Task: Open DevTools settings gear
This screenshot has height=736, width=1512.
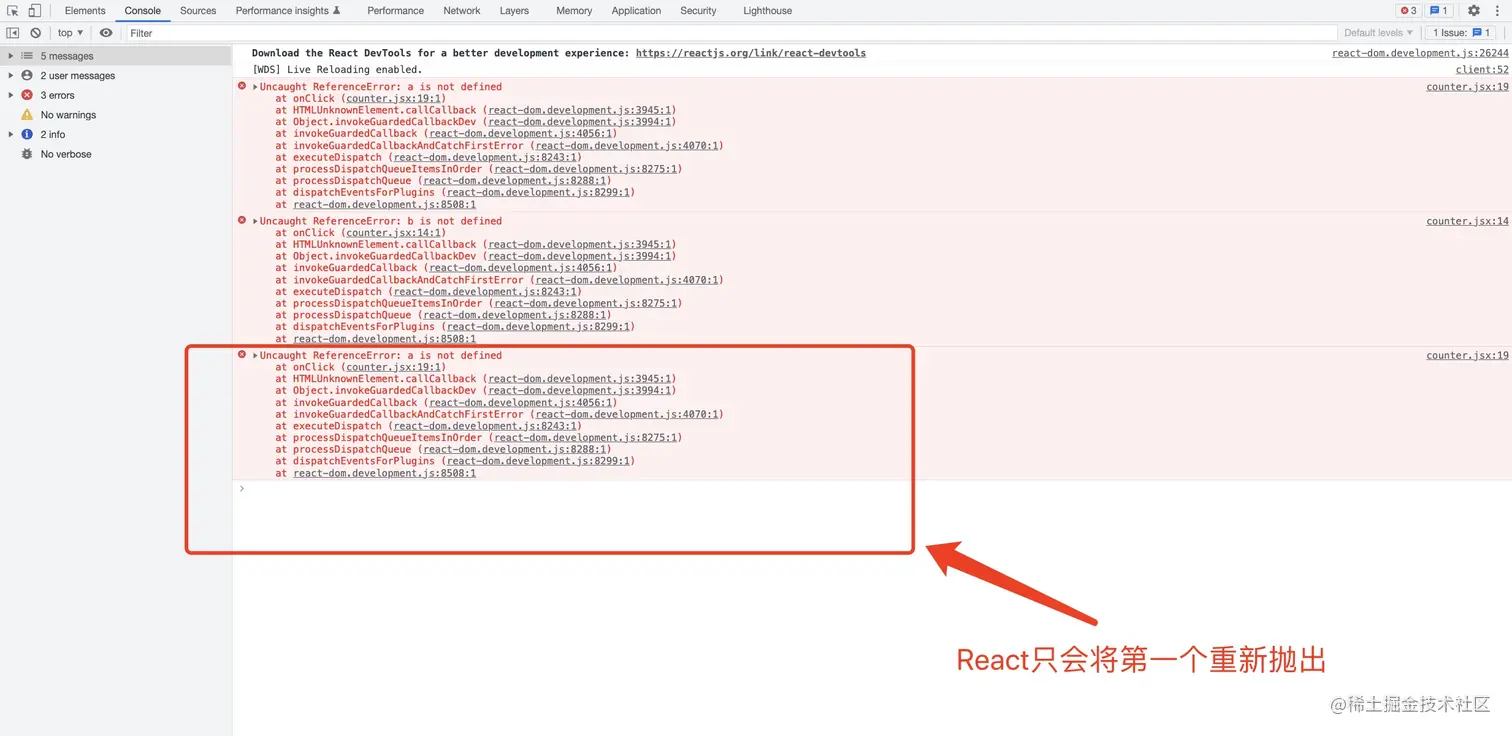Action: 1473,10
